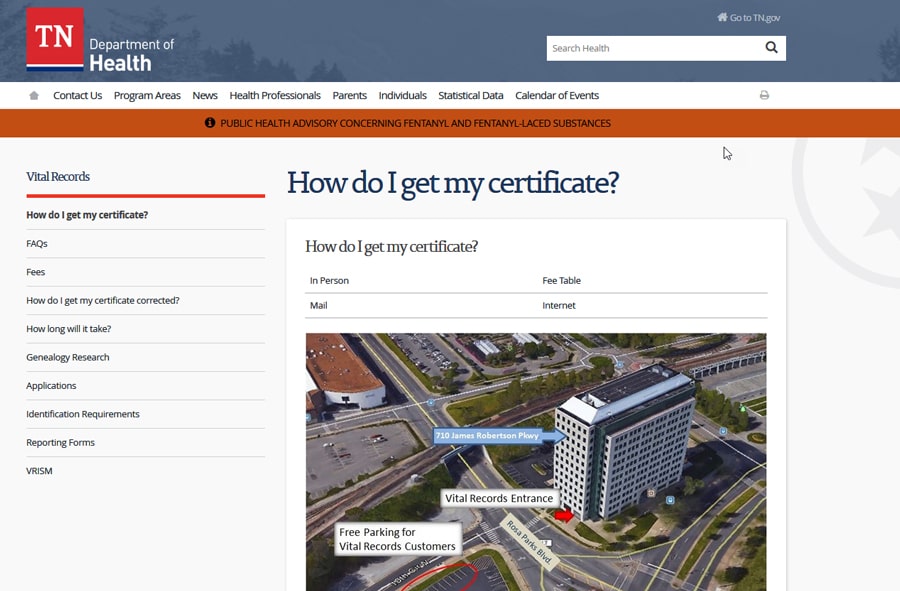Open the fentanyl public health advisory banner
This screenshot has height=591, width=900.
[x=415, y=124]
